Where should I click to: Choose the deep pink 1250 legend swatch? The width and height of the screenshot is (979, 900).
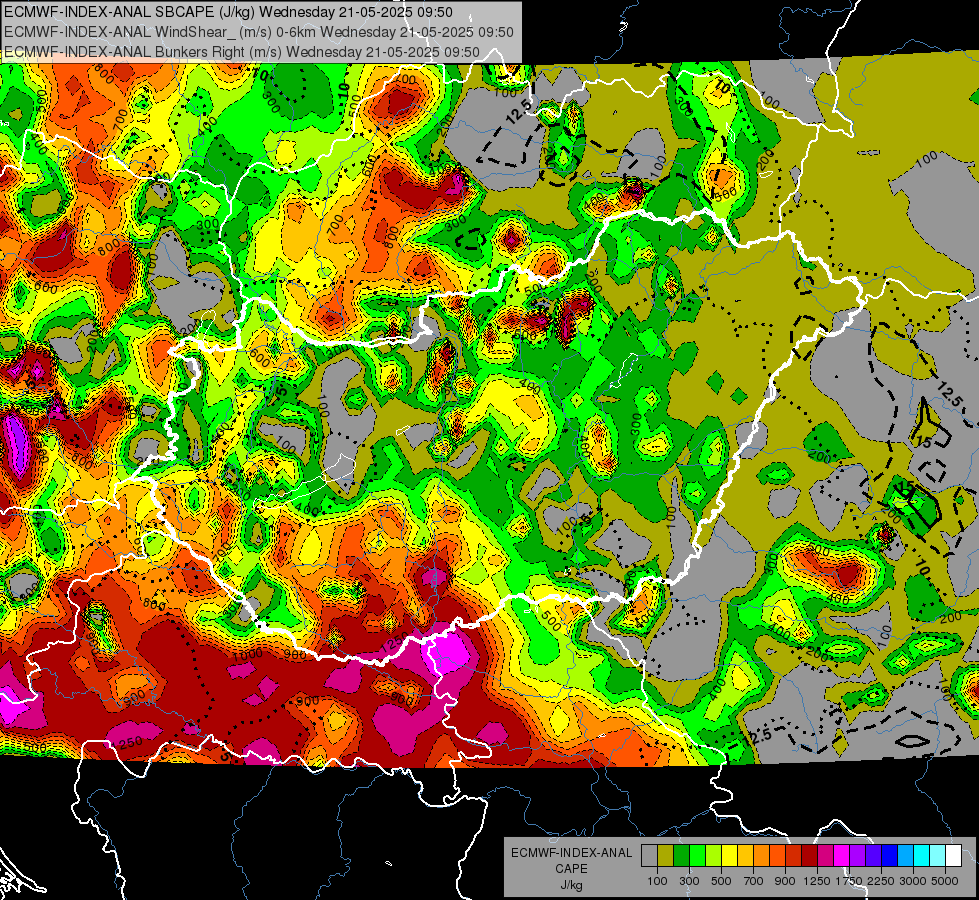(825, 856)
